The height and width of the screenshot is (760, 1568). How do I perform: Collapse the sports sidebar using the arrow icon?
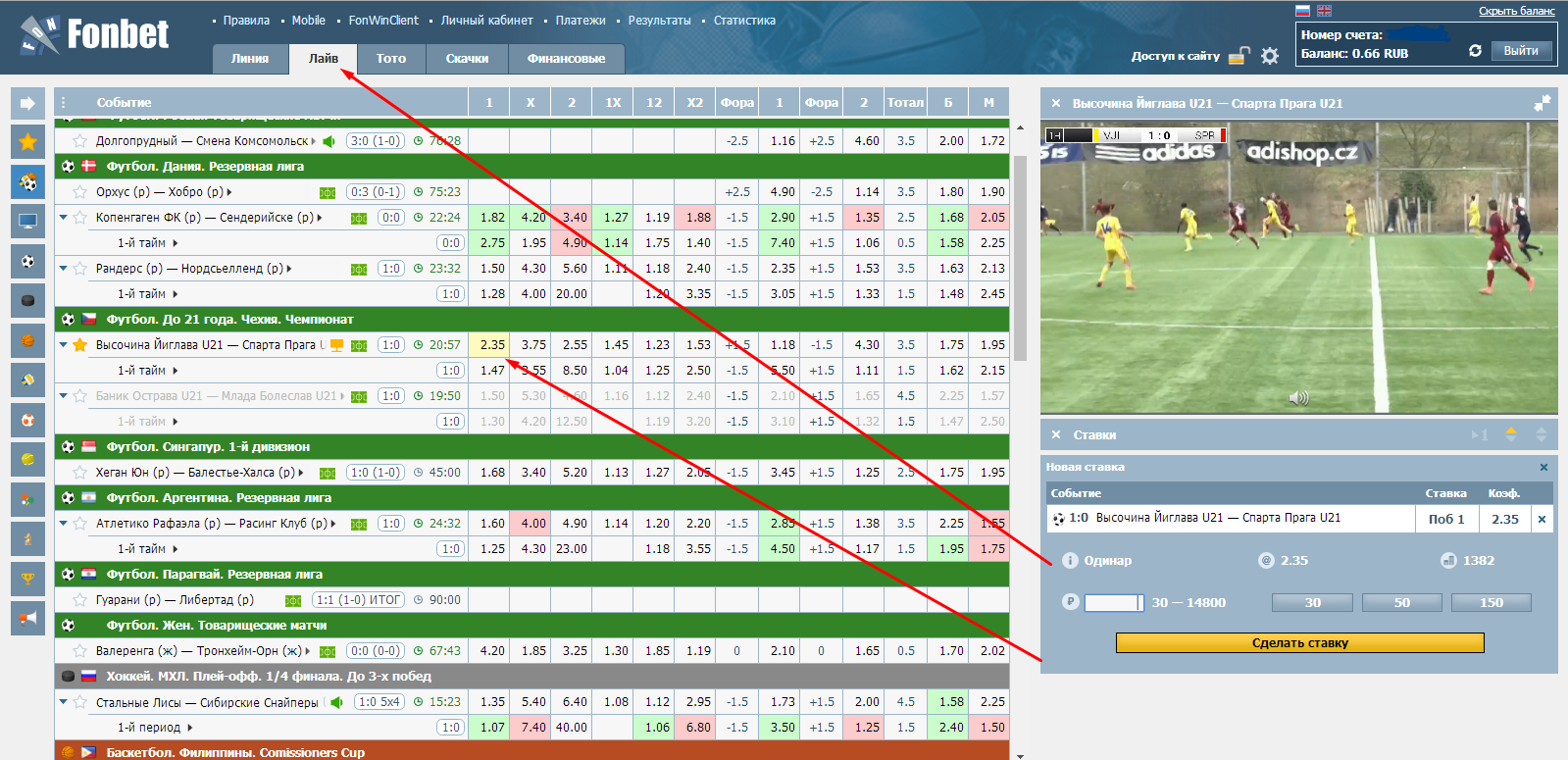coord(27,103)
